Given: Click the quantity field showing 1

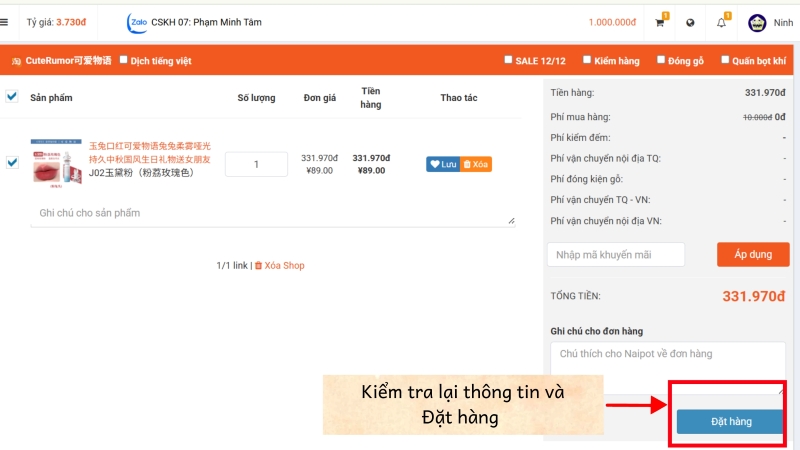Looking at the screenshot, I should (256, 164).
